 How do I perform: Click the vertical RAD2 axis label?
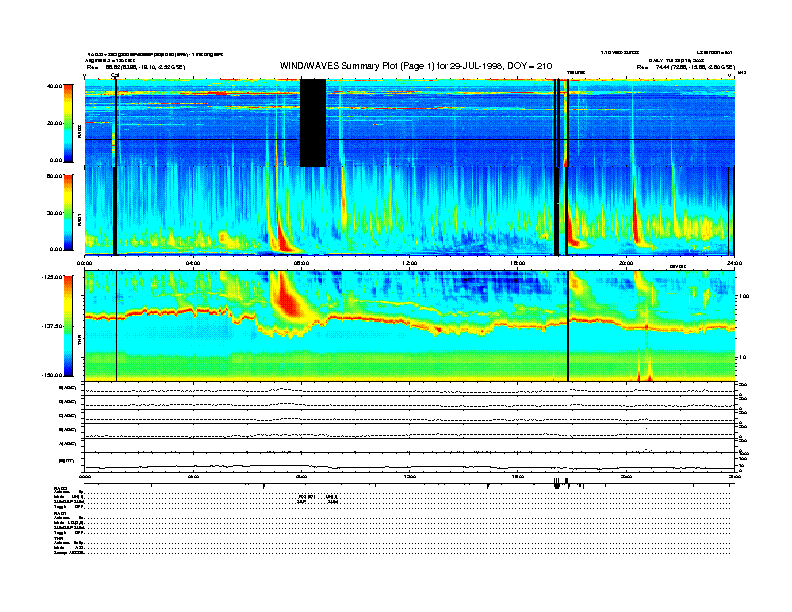[x=79, y=132]
